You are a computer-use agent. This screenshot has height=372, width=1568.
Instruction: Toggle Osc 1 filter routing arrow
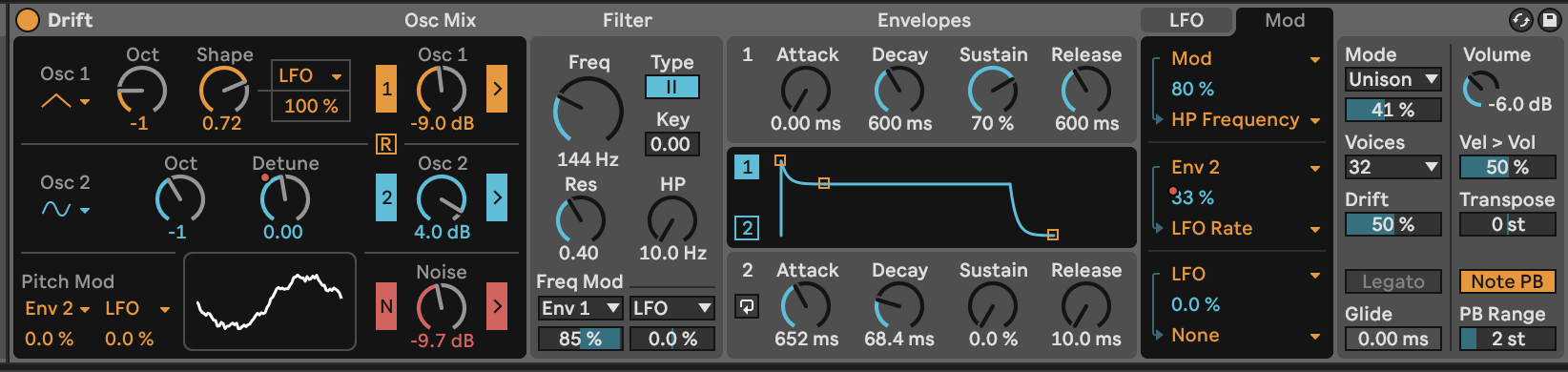tap(497, 89)
